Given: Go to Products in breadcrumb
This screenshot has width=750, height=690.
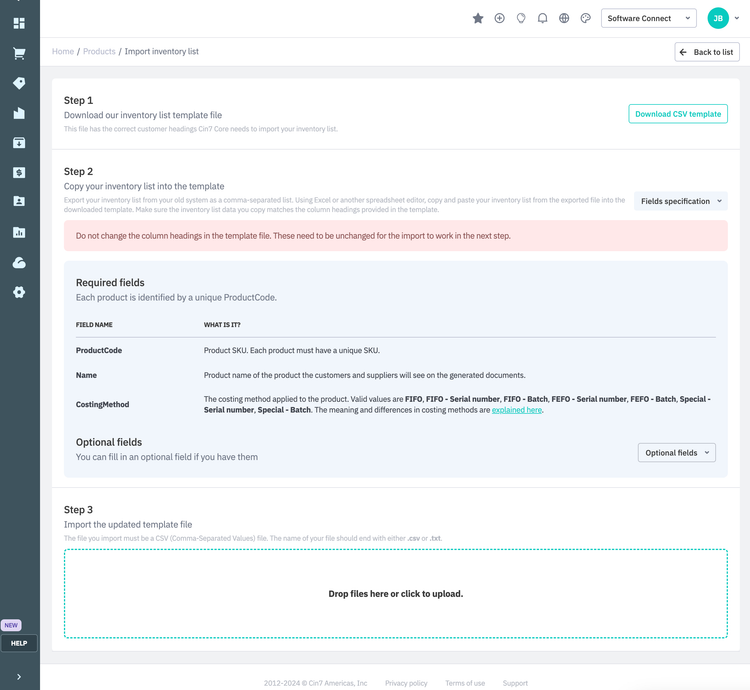Looking at the screenshot, I should (99, 51).
